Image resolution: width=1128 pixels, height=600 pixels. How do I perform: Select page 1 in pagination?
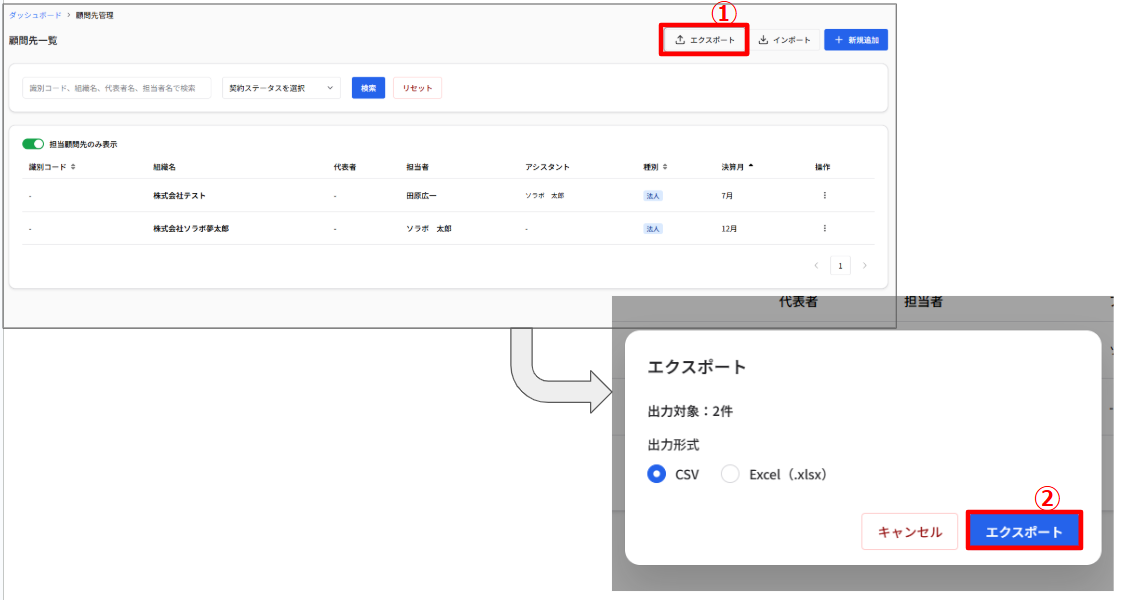tap(840, 265)
